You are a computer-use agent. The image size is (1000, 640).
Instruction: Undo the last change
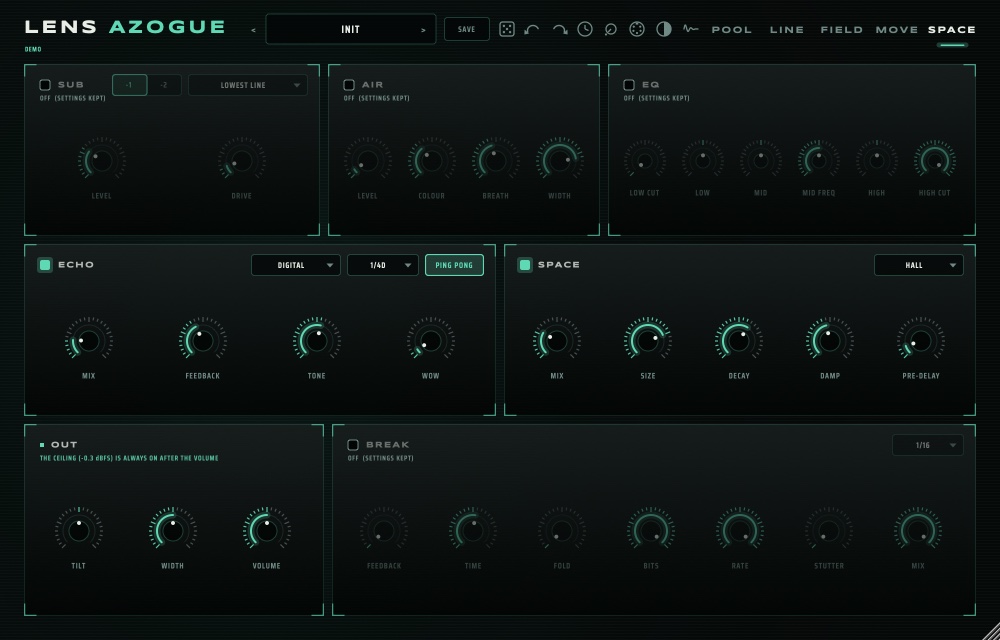point(532,29)
